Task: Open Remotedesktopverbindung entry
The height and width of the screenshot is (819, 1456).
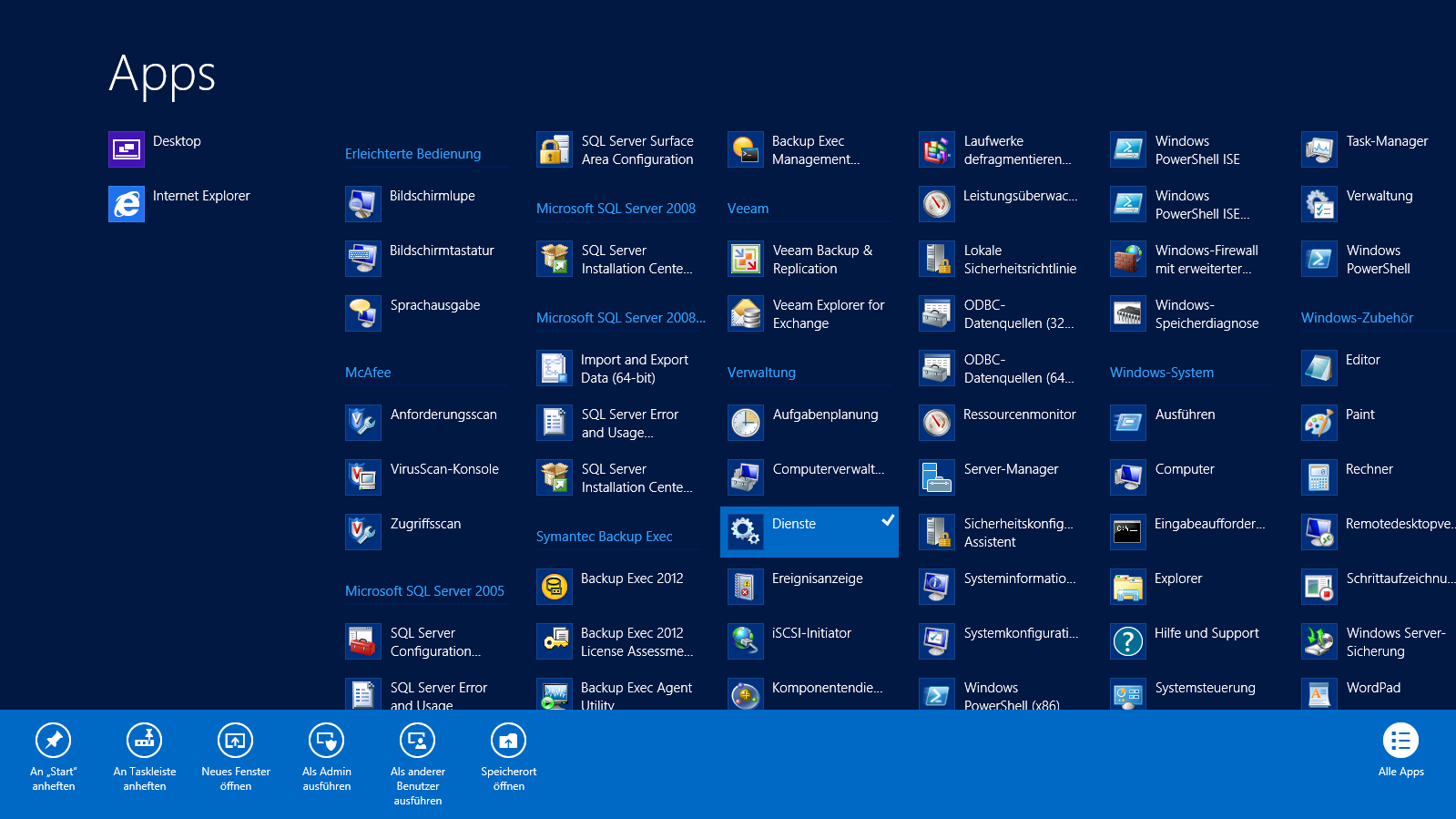Action: click(1379, 532)
